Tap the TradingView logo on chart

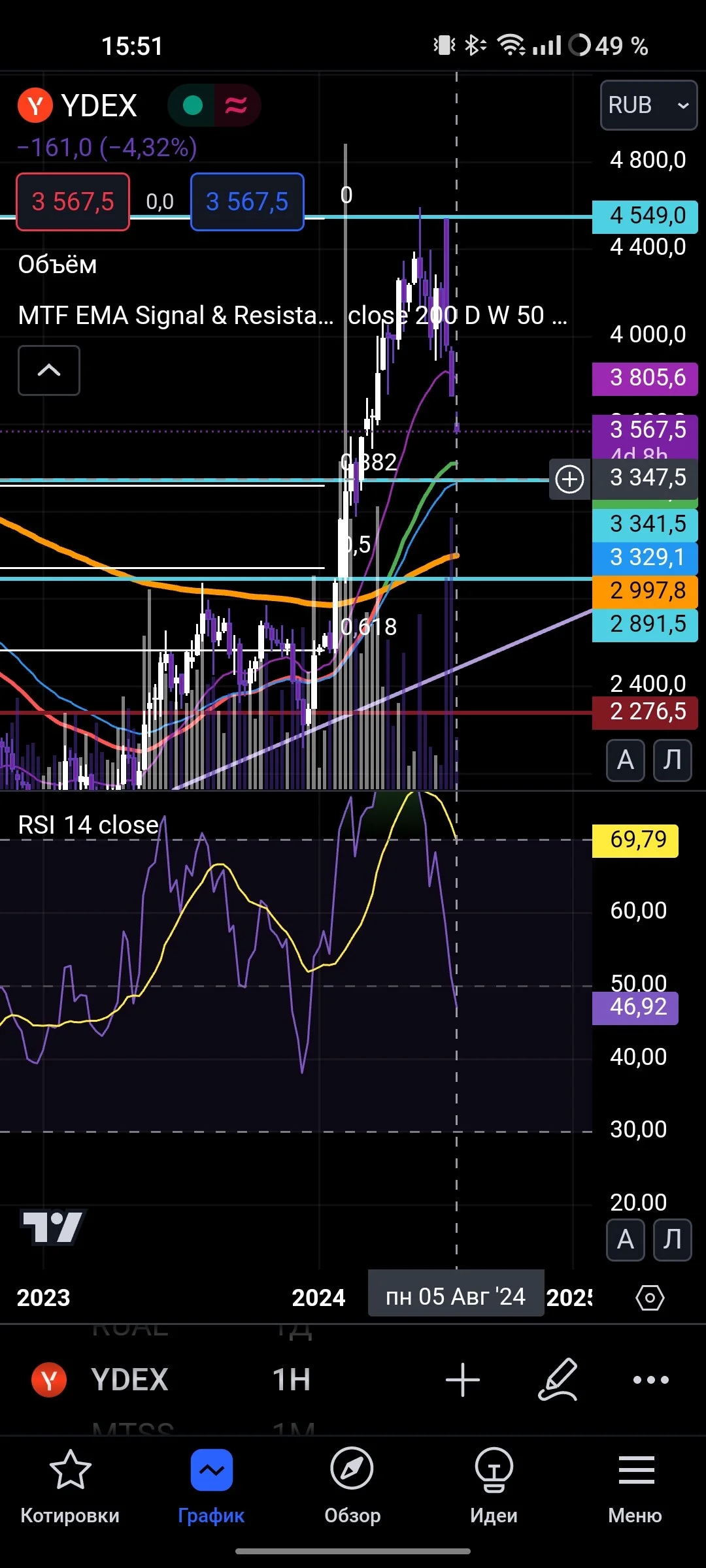52,1227
